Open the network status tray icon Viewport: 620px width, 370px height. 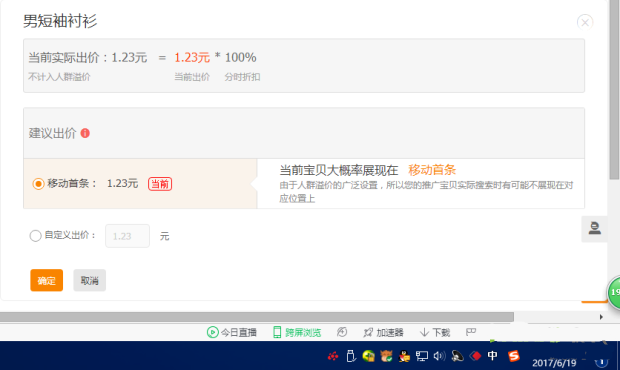pos(422,356)
